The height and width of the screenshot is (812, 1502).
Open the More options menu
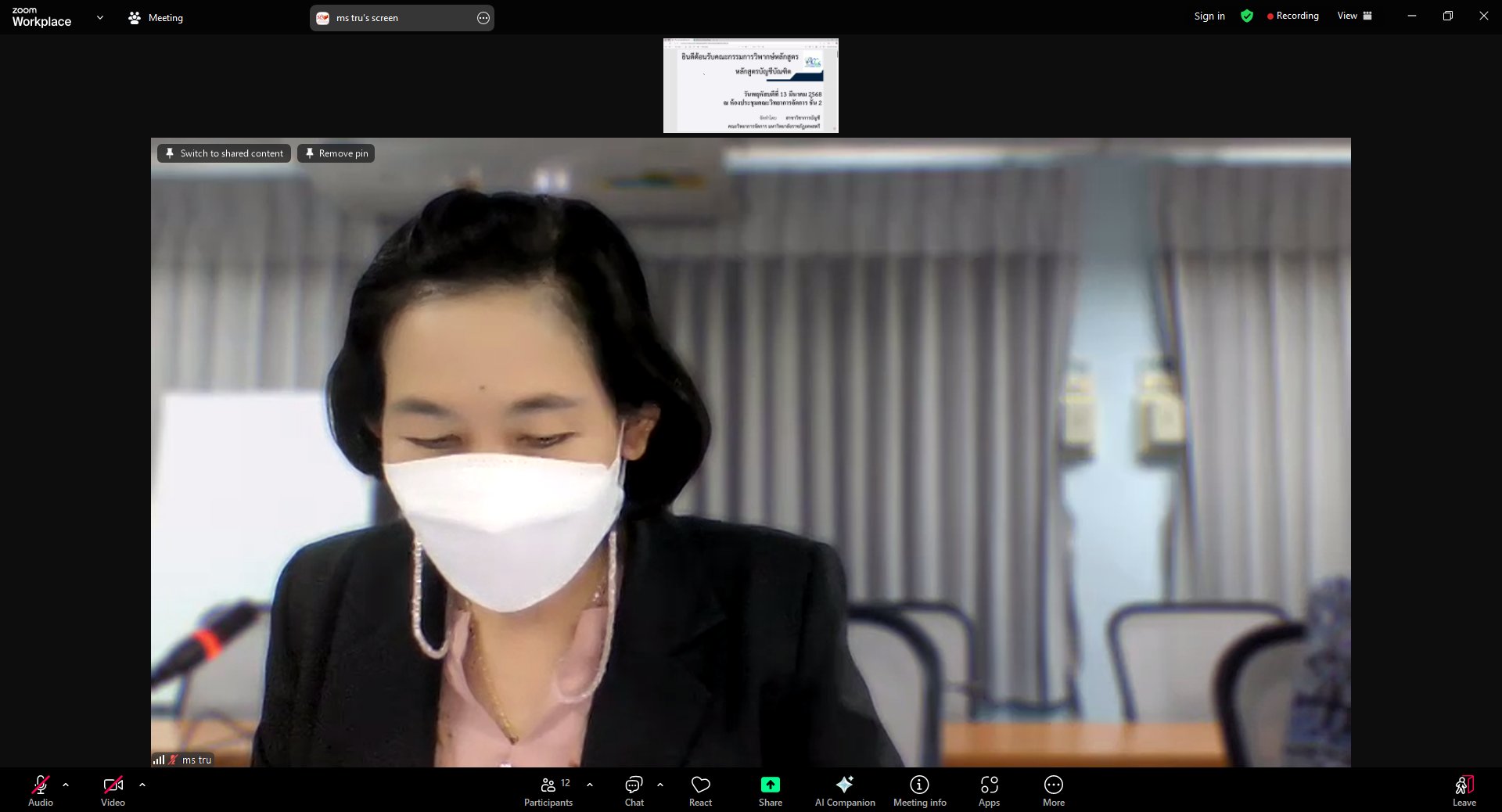1053,790
